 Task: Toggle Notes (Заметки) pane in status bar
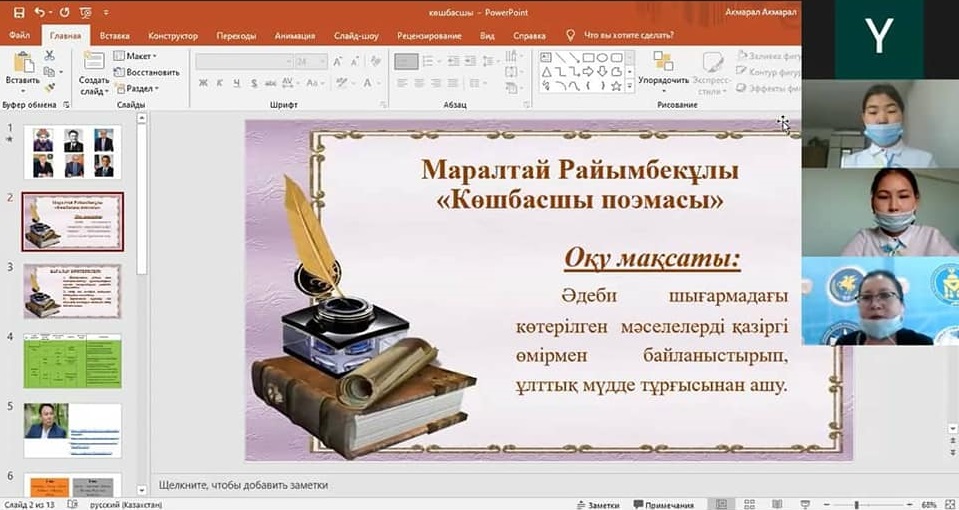(x=598, y=504)
